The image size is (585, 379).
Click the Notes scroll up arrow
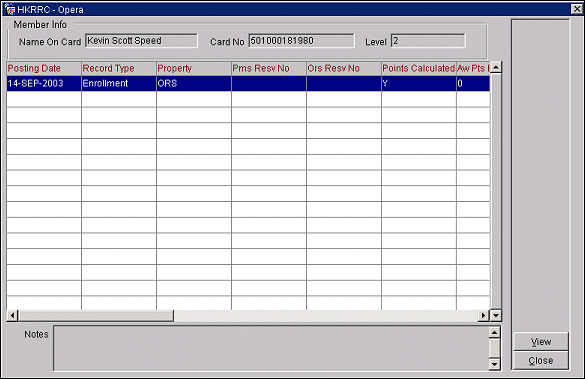[x=494, y=332]
